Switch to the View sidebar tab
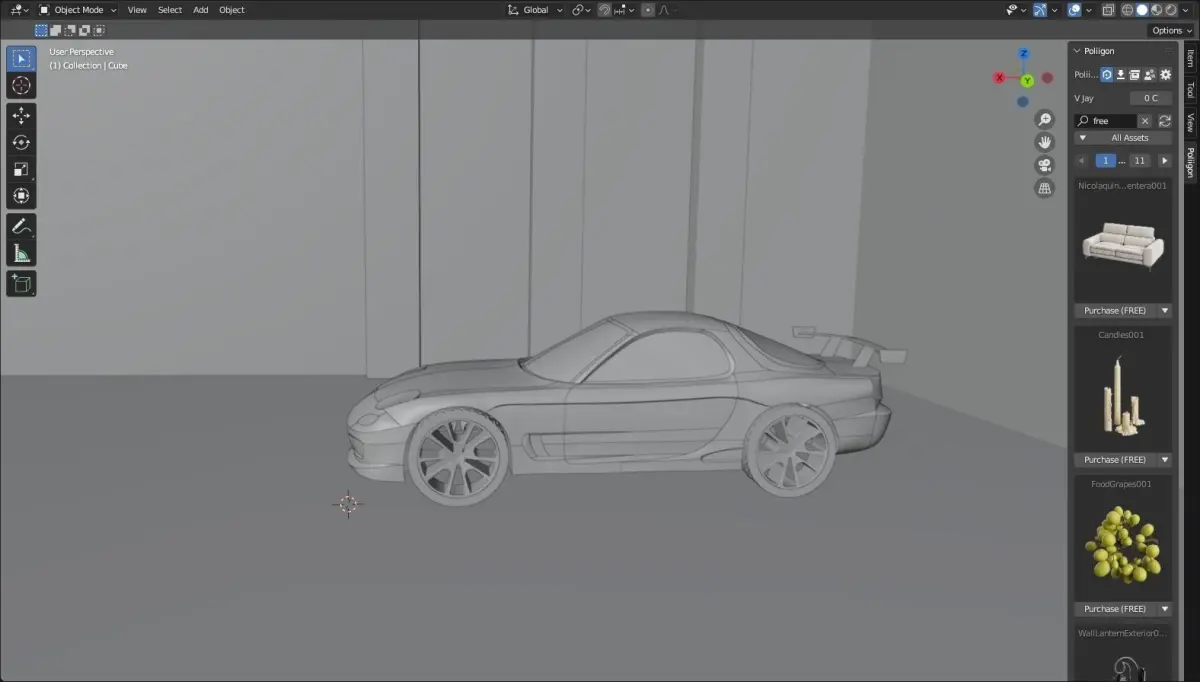Viewport: 1200px width, 682px height. [x=1190, y=122]
